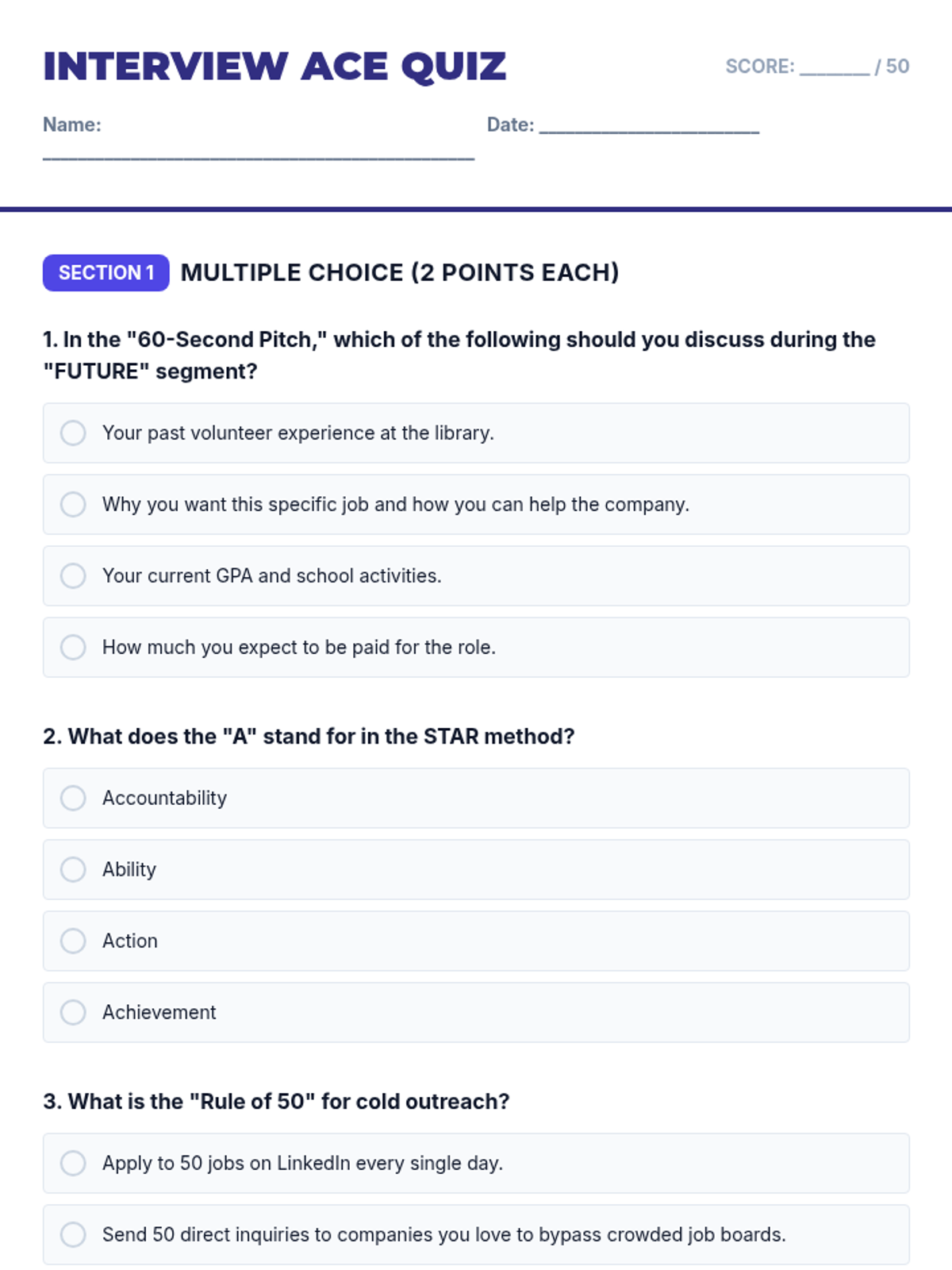Choose "Why you want this specific job" answer
The image size is (952, 1270).
[73, 505]
